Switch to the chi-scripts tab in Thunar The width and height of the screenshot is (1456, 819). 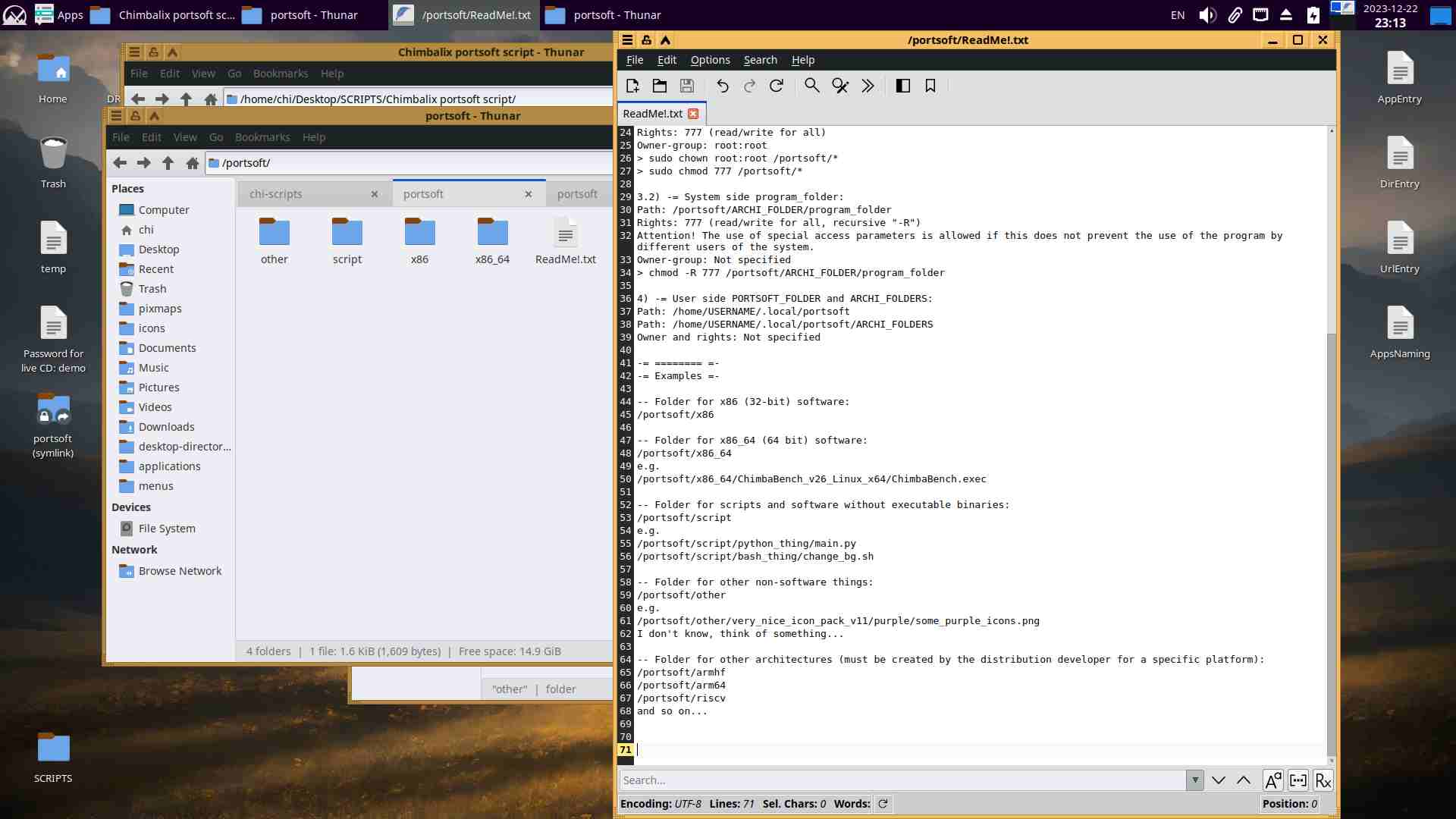tap(276, 194)
